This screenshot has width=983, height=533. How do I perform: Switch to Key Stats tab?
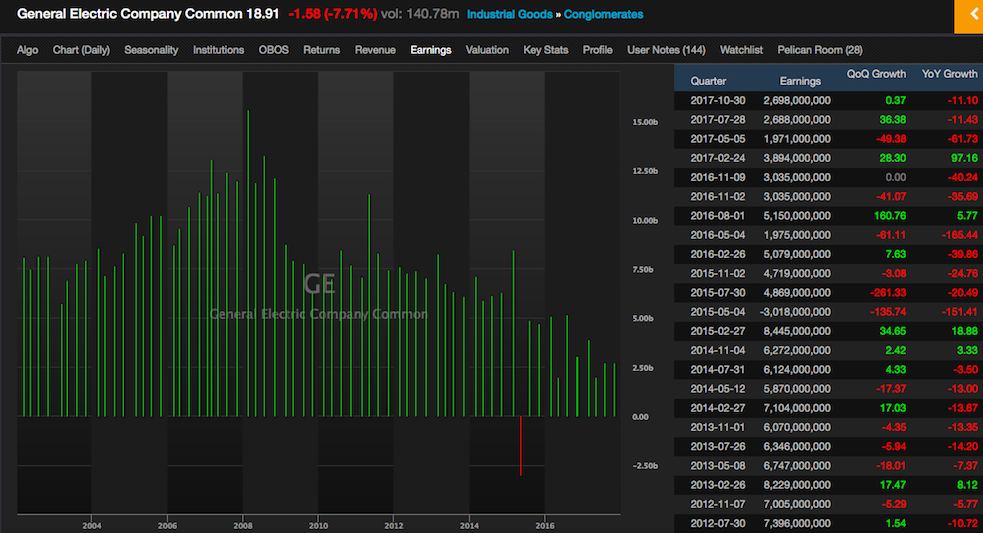pyautogui.click(x=545, y=50)
